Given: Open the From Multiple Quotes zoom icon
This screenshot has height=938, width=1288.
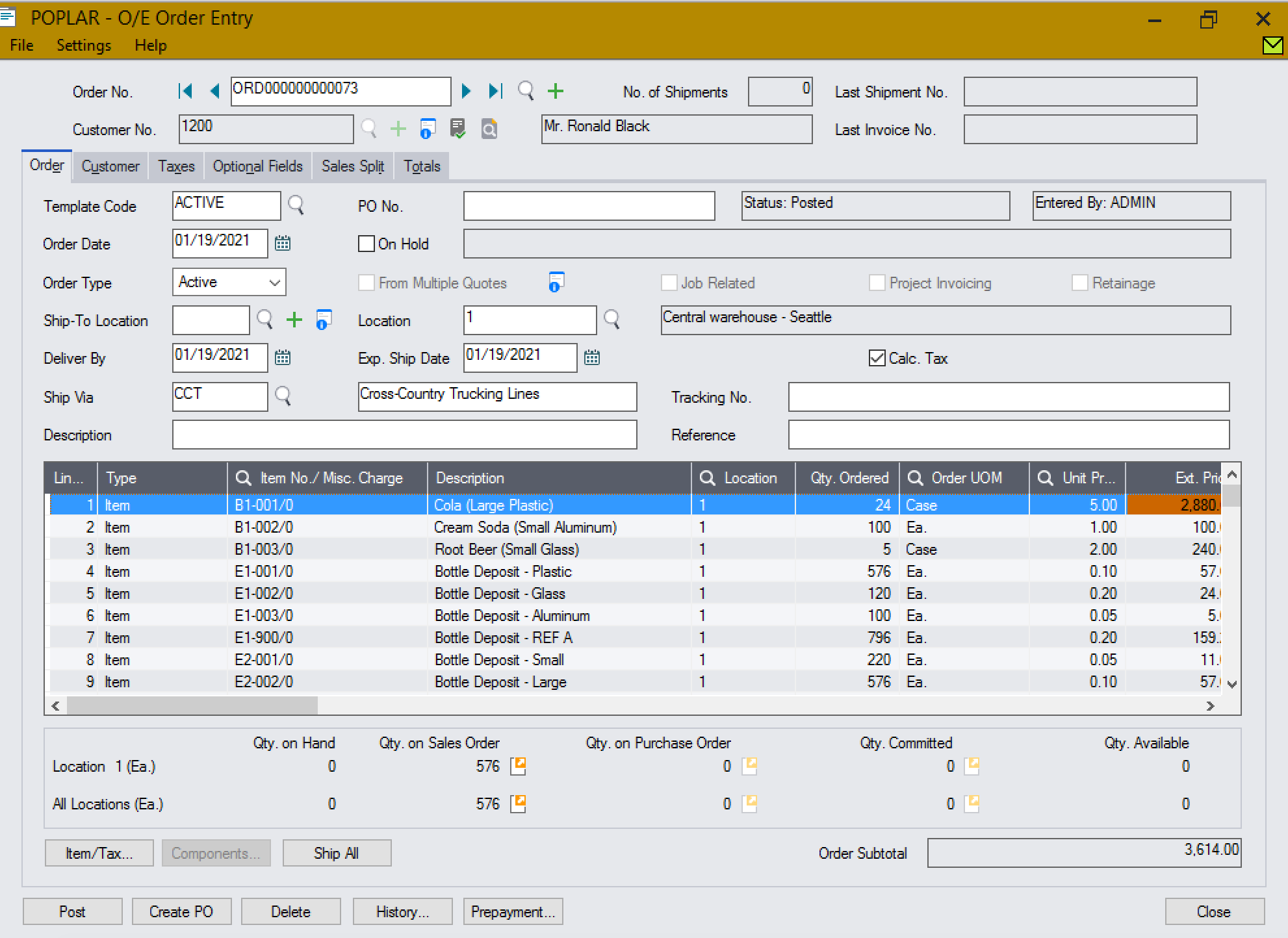Looking at the screenshot, I should [556, 282].
